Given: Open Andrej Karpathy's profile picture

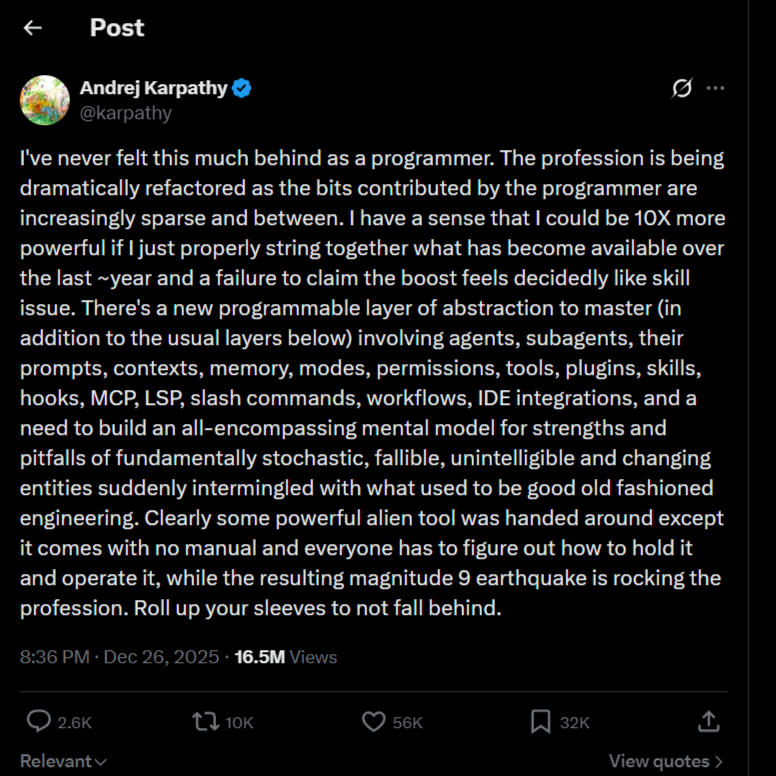Looking at the screenshot, I should [45, 100].
